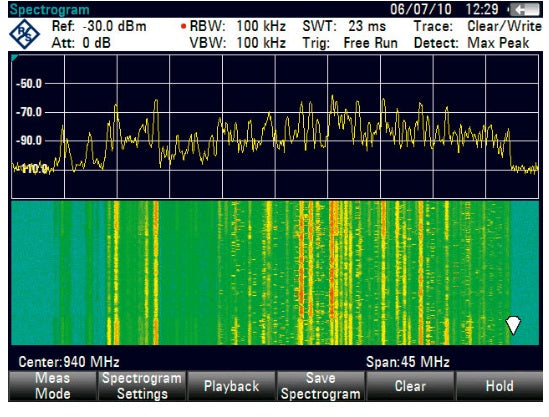Select the 'Ref: -30.0 dBm' value
This screenshot has height=417, width=549.
[x=99, y=26]
